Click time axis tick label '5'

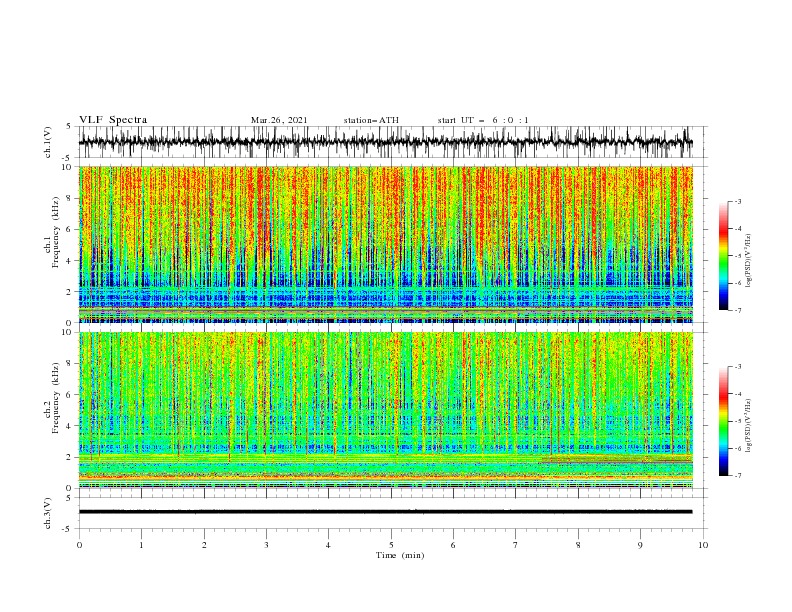coord(391,545)
